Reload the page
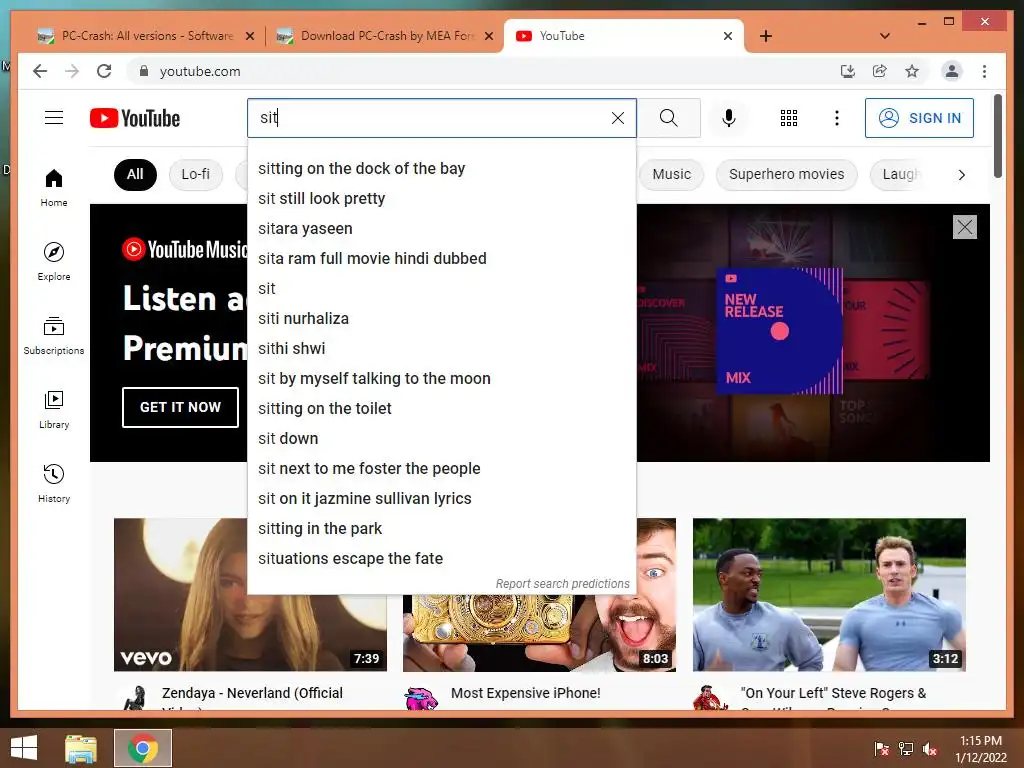The height and width of the screenshot is (768, 1024). (x=104, y=71)
